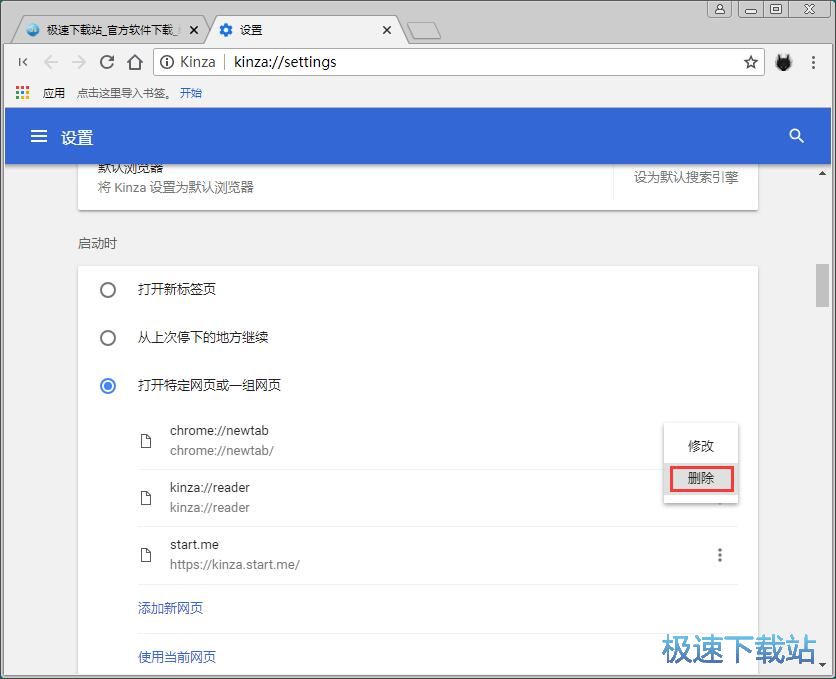The width and height of the screenshot is (836, 679).
Task: Switch to the 极速下载站 tab
Action: click(109, 30)
